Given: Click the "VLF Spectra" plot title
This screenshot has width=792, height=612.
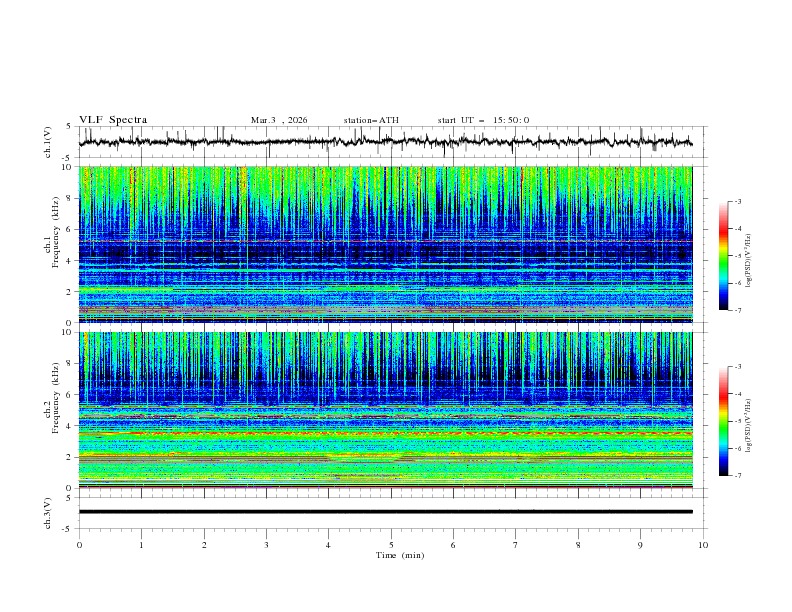Looking at the screenshot, I should coord(113,120).
